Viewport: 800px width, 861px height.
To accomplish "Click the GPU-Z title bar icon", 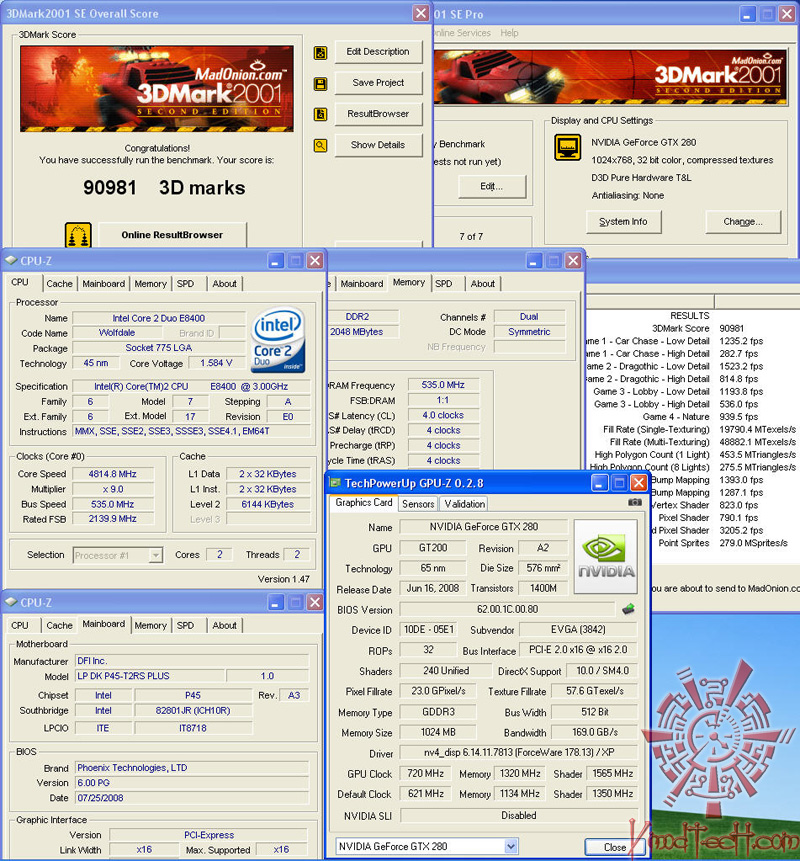I will coord(335,483).
